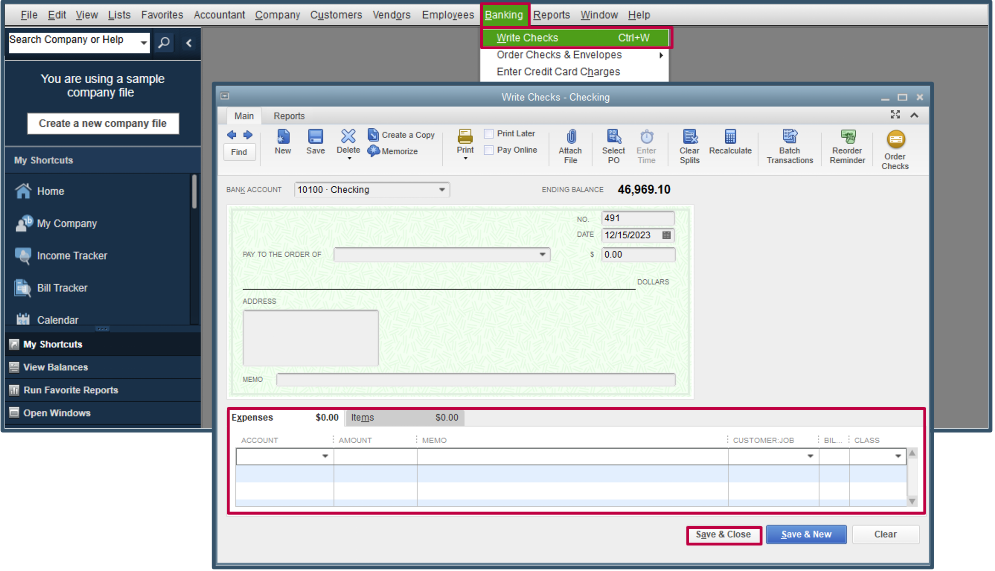Screen dimensions: 995x571
Task: Click Create a Copy icon
Action: (x=373, y=135)
